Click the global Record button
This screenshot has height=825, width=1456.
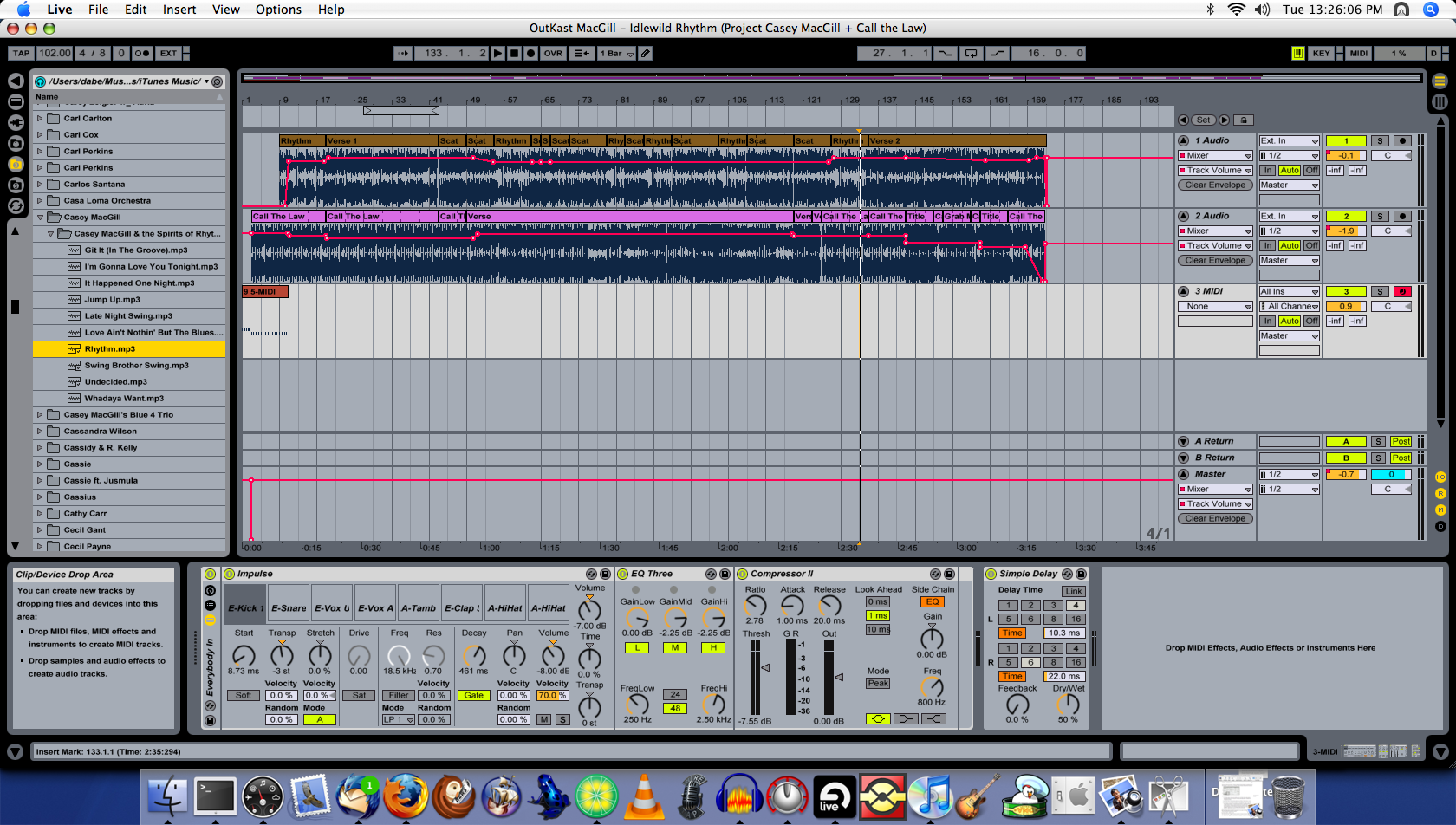pos(530,53)
